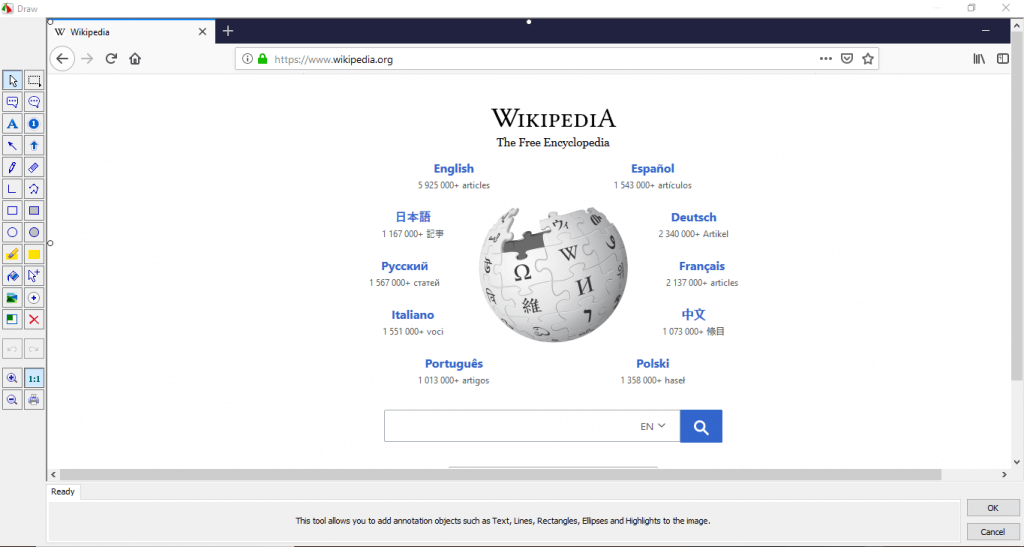Select the polygon shape tool
This screenshot has width=1024, height=547.
click(x=34, y=189)
